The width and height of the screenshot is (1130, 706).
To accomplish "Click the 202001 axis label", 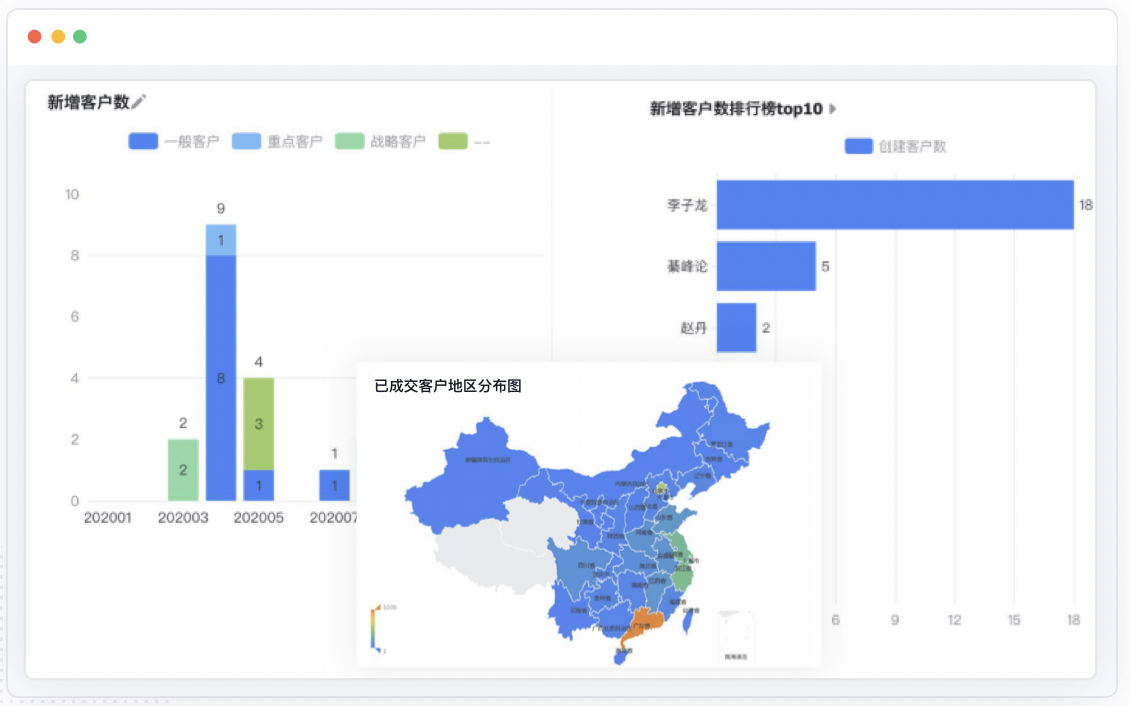I will (x=107, y=517).
